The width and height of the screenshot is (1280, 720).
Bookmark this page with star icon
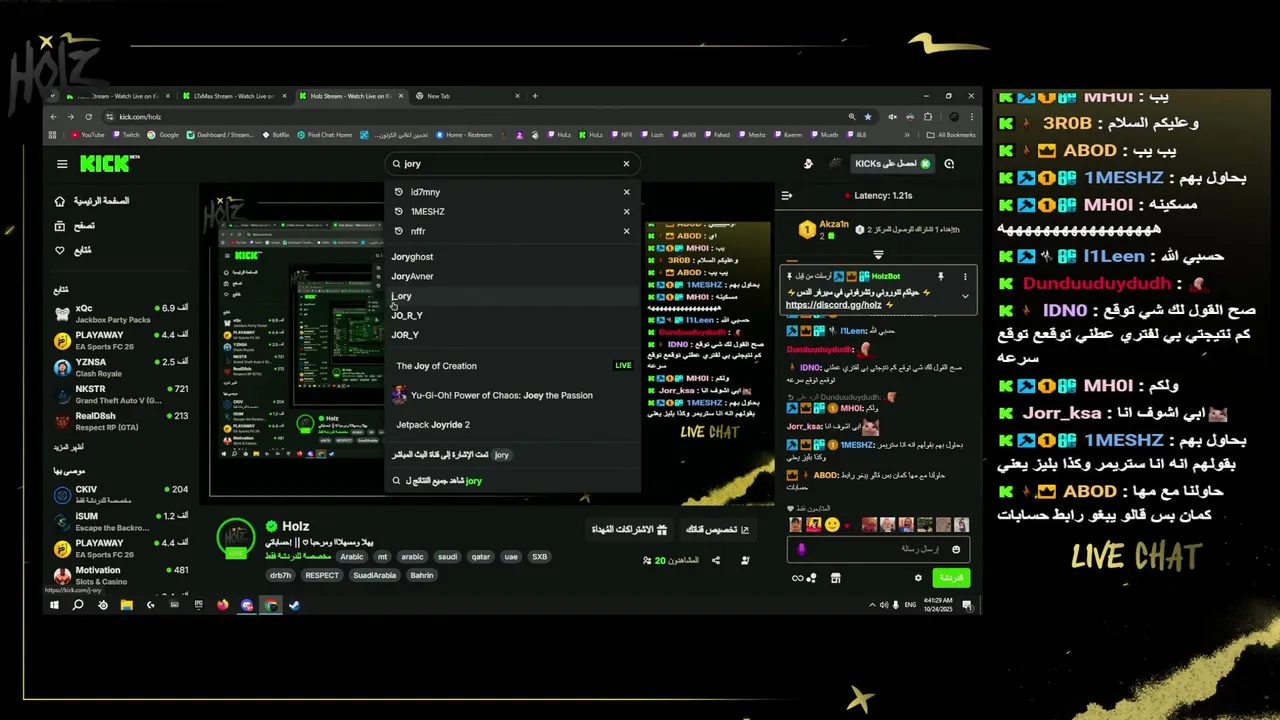(867, 117)
